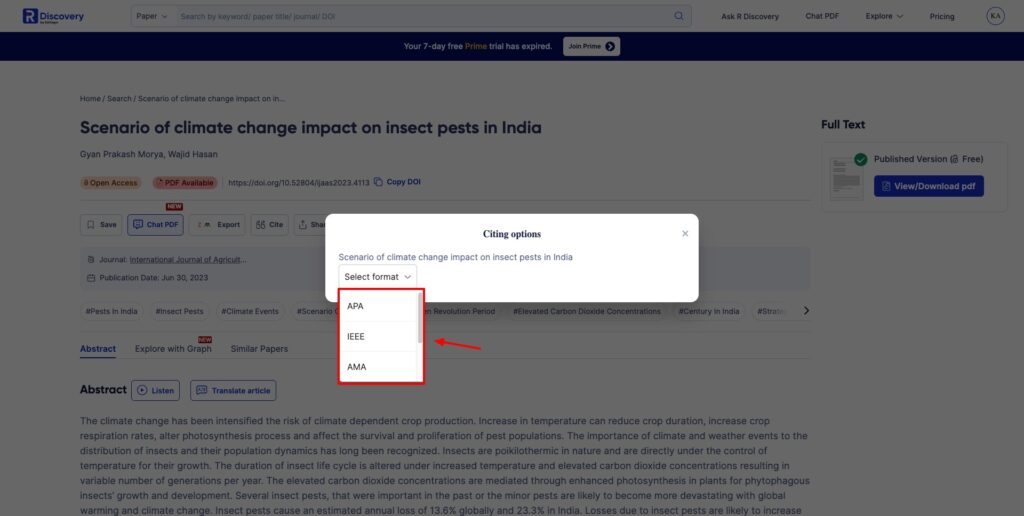Expand the Paper search type dropdown
1024x516 pixels.
point(152,16)
